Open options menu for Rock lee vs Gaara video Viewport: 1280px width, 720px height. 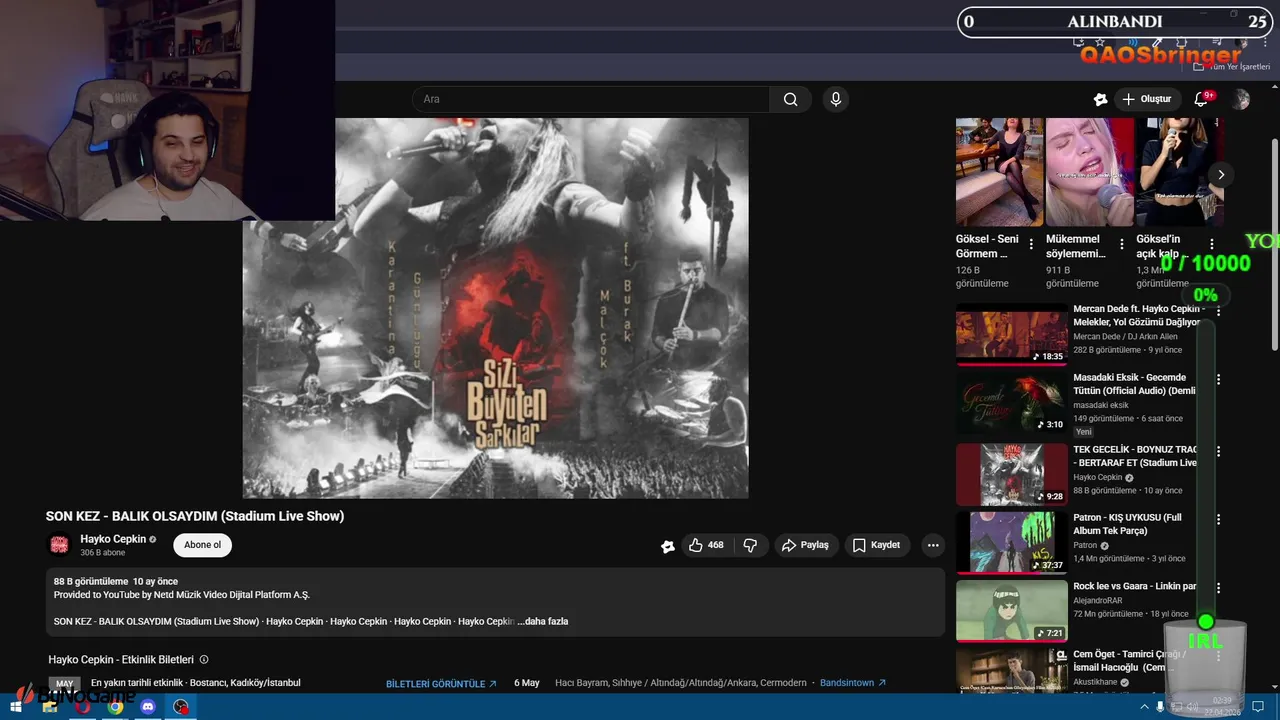1218,589
